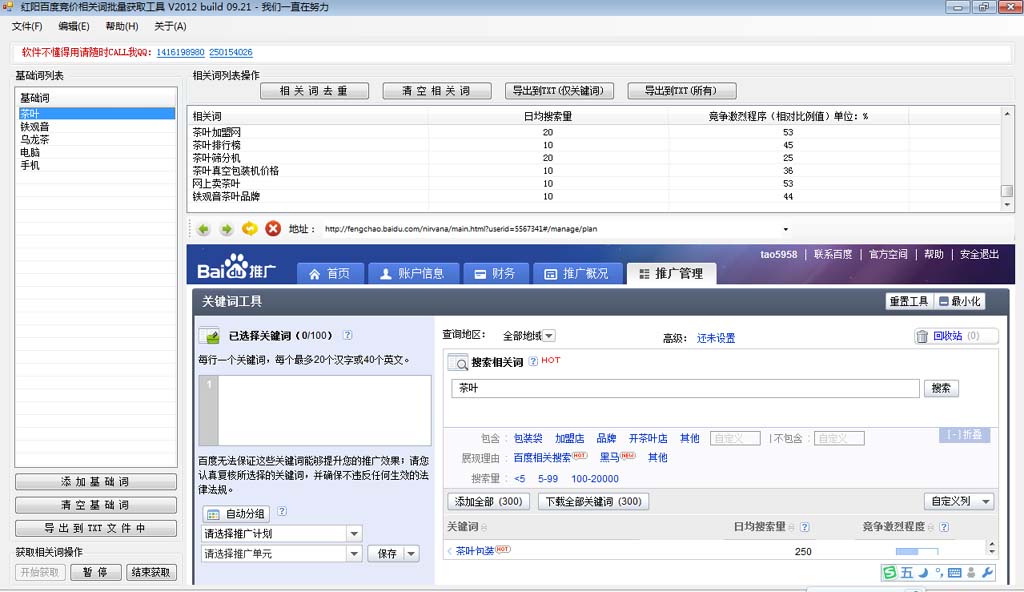This screenshot has height=592, width=1024.
Task: Collapse the filter panel with 折叠
Action: [x=965, y=435]
